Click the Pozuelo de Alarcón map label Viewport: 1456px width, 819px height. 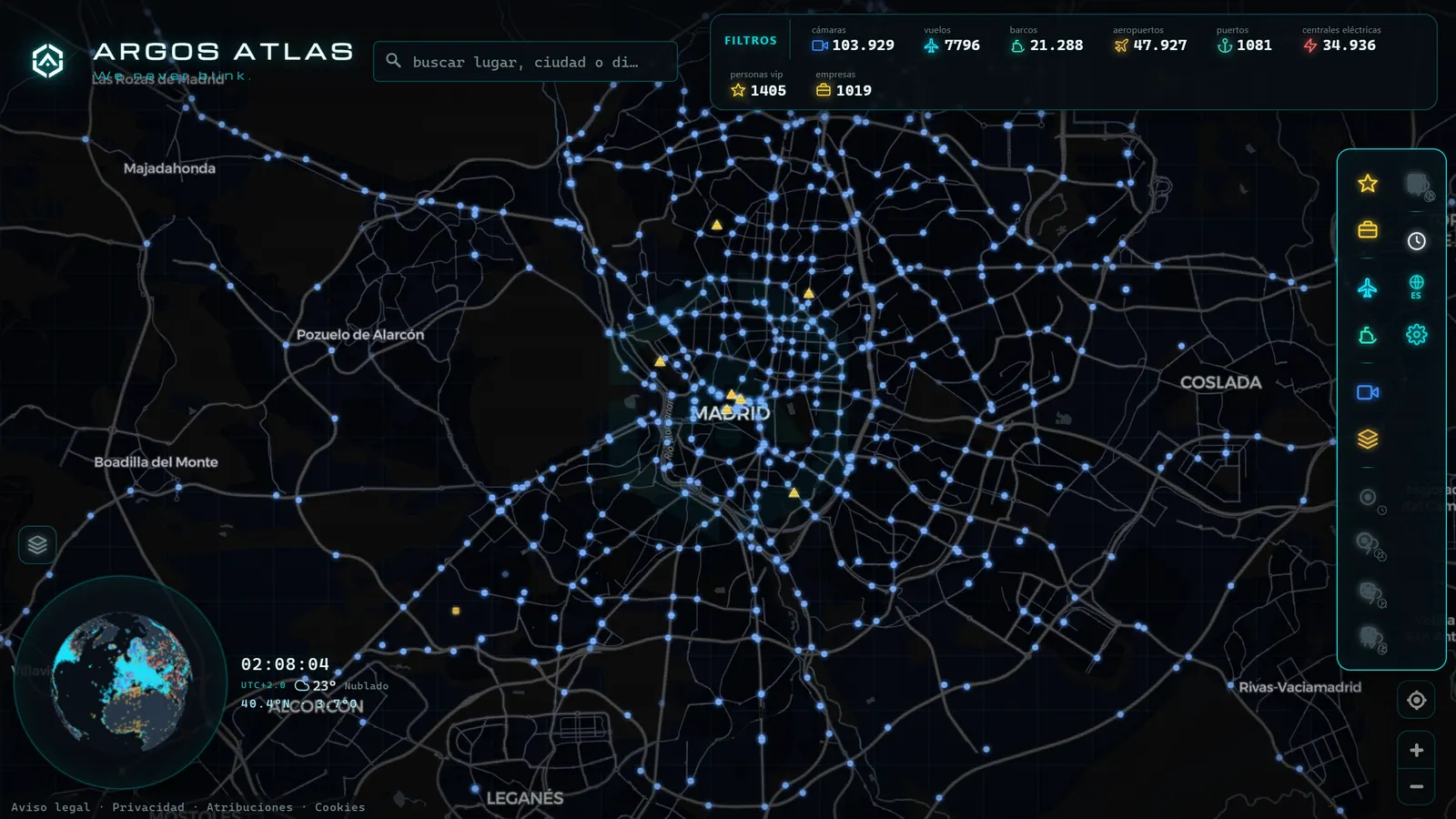click(x=360, y=335)
